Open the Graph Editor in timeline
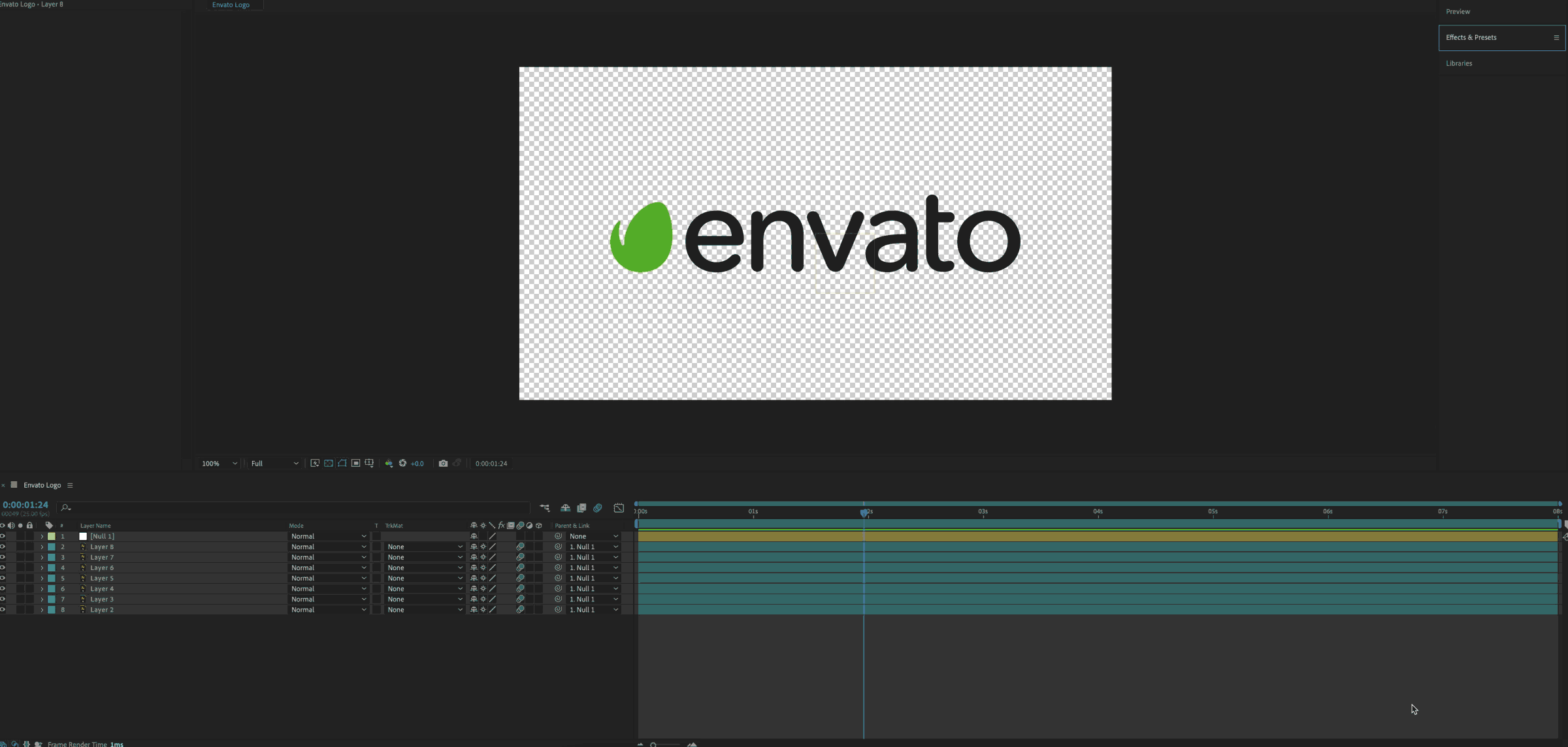Screen dimensions: 1568x747 619,508
